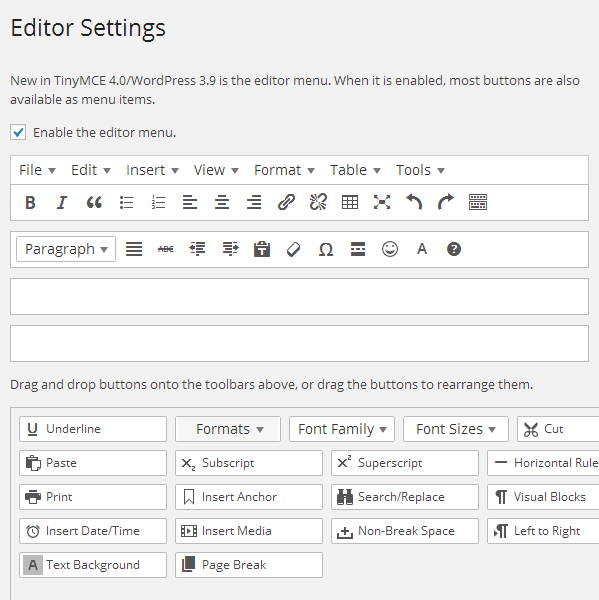Expand the Font Sizes dropdown button

455,429
